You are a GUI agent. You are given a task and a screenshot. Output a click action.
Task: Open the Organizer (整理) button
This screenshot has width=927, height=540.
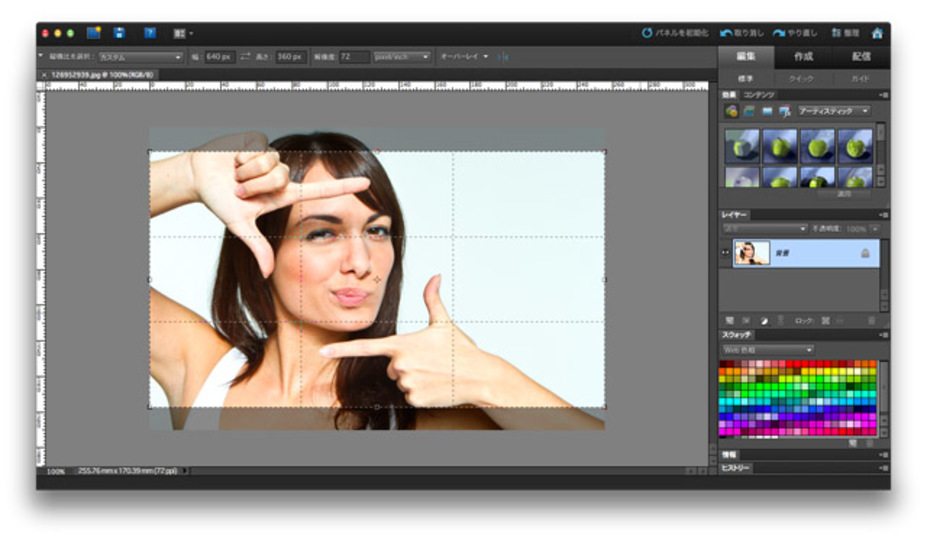(845, 33)
